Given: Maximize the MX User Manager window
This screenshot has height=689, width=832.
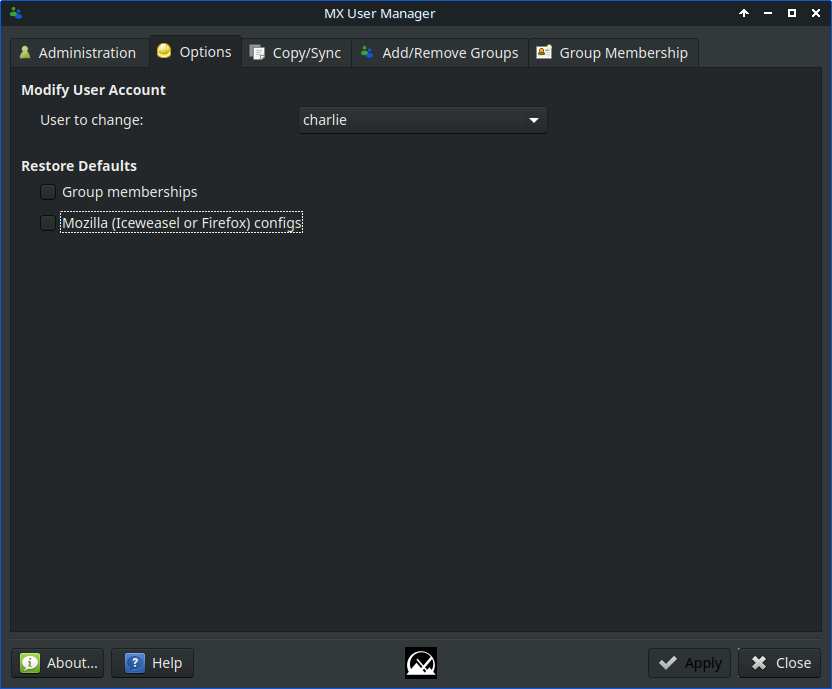Looking at the screenshot, I should click(x=792, y=13).
